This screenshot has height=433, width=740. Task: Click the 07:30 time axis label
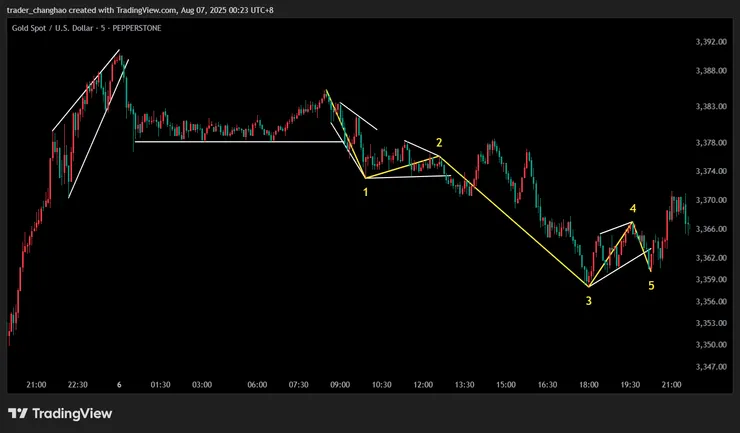299,385
